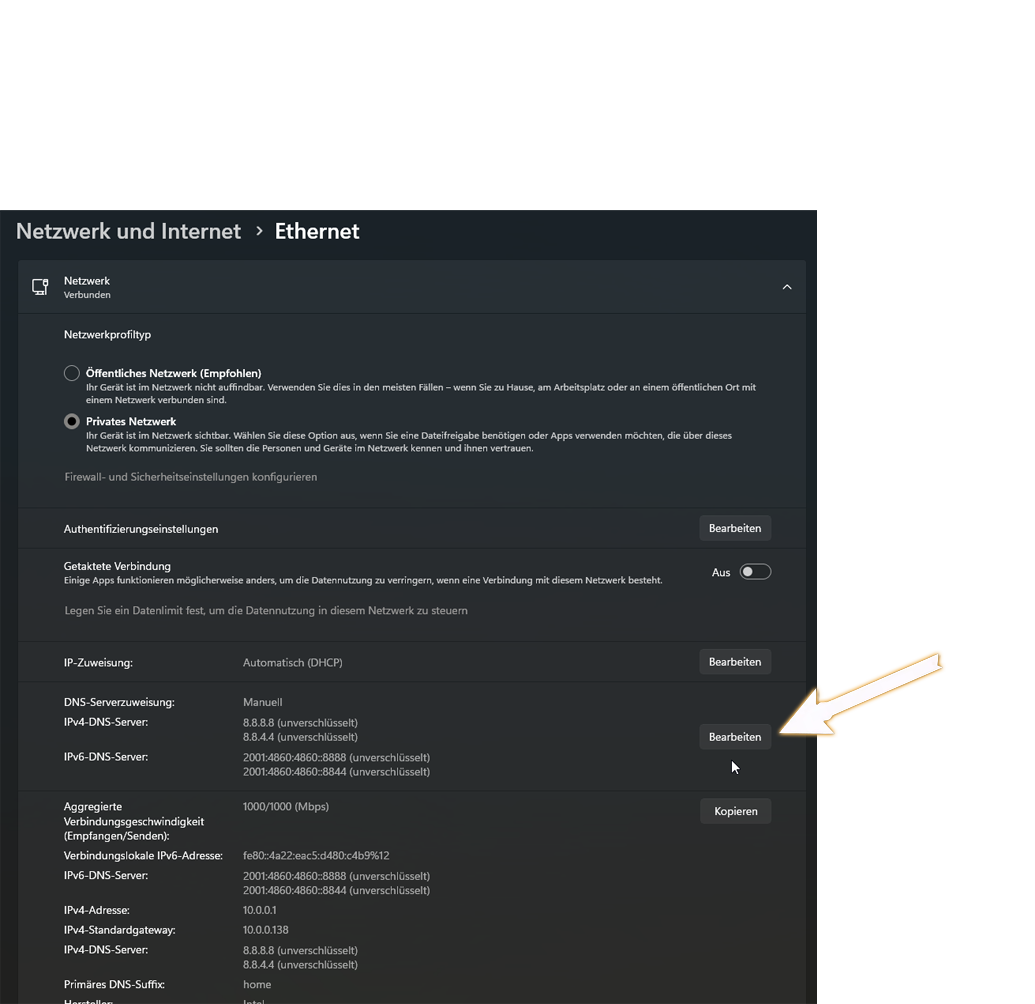This screenshot has width=1035, height=1004.
Task: Click the link-local IPv6 address fe80 value
Action: (x=316, y=856)
